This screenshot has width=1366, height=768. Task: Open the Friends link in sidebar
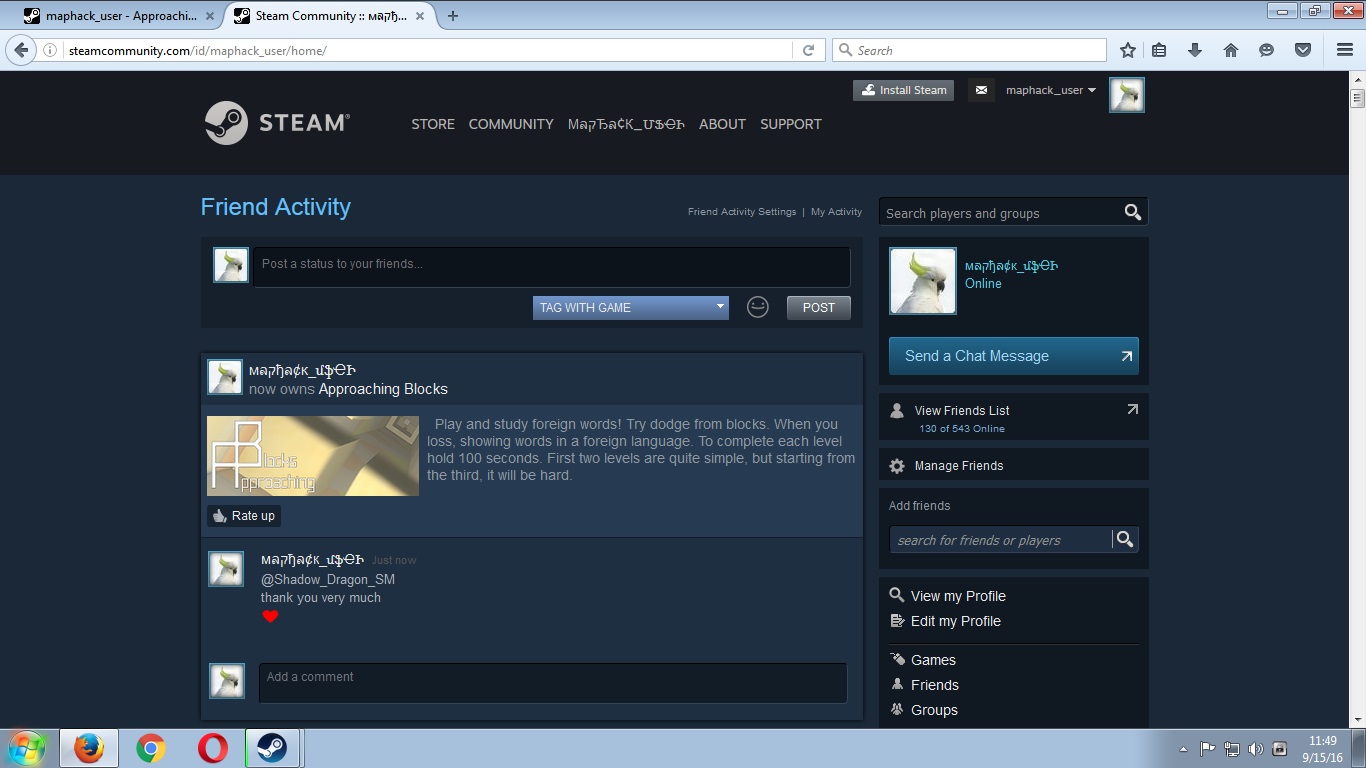(935, 685)
